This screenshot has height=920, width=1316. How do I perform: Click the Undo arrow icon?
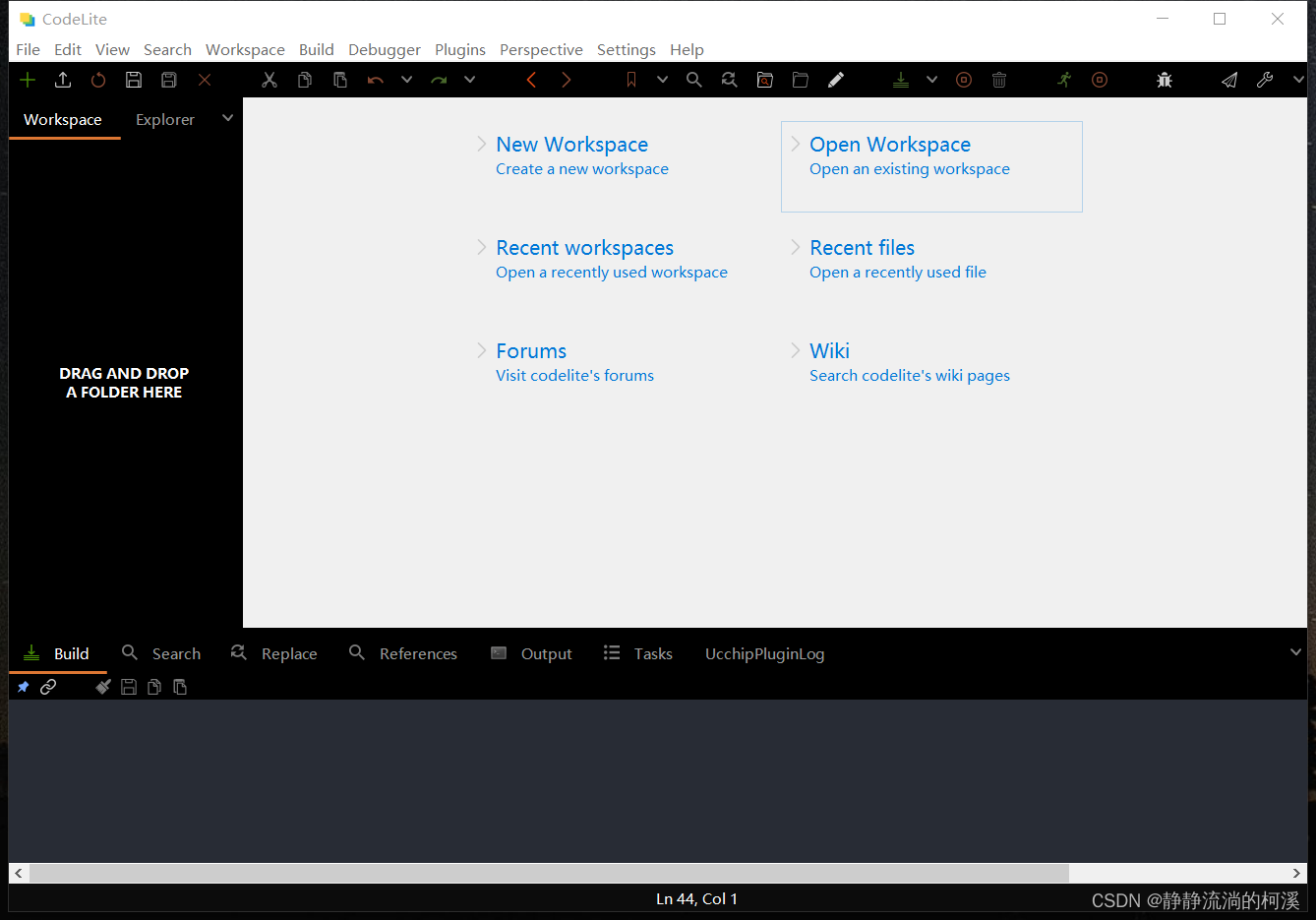click(376, 80)
